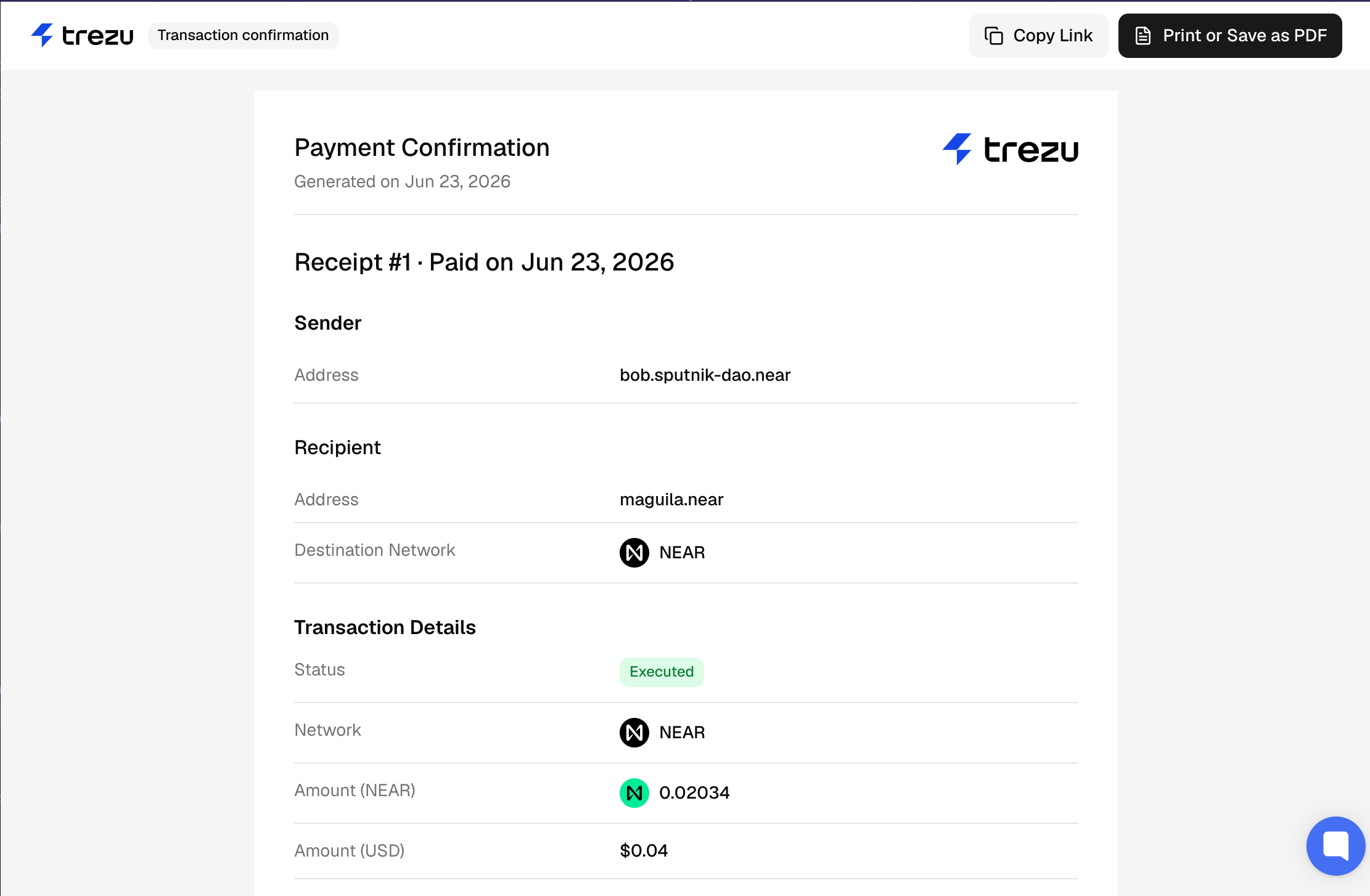Click NEAR text in Network row
Screen dimensions: 1370x896
point(682,733)
